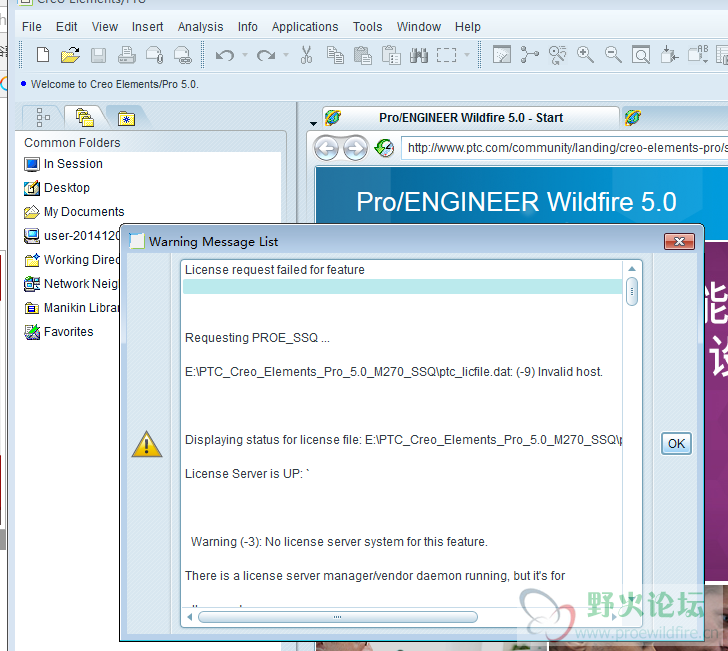The height and width of the screenshot is (651, 728).
Task: Expand the redo history dropdown arrow
Action: coord(286,55)
